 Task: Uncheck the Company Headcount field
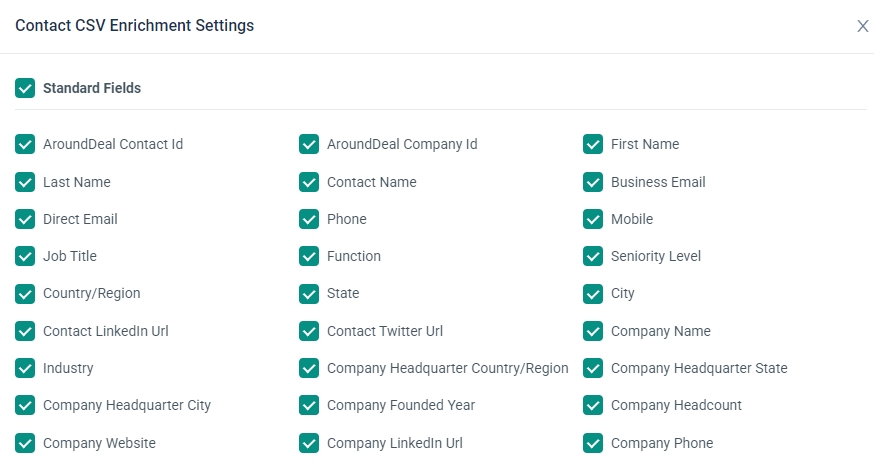point(593,405)
